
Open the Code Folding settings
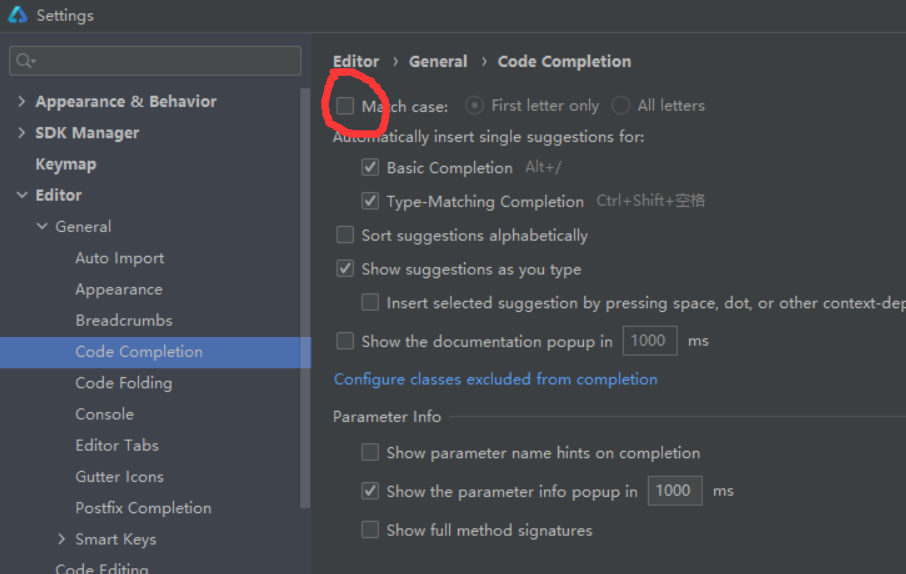click(123, 383)
